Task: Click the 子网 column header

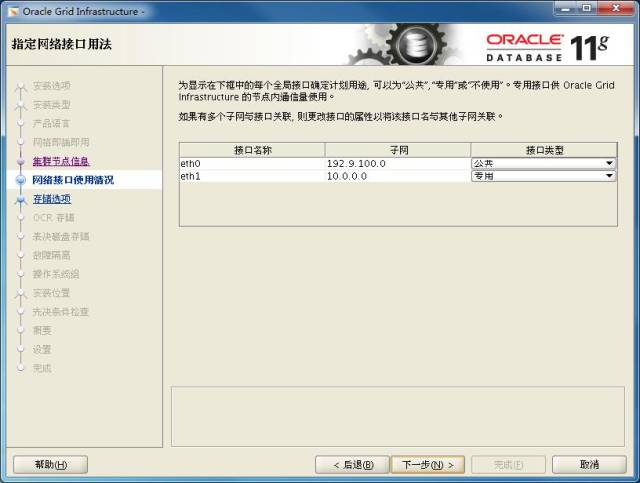Action: pyautogui.click(x=398, y=150)
